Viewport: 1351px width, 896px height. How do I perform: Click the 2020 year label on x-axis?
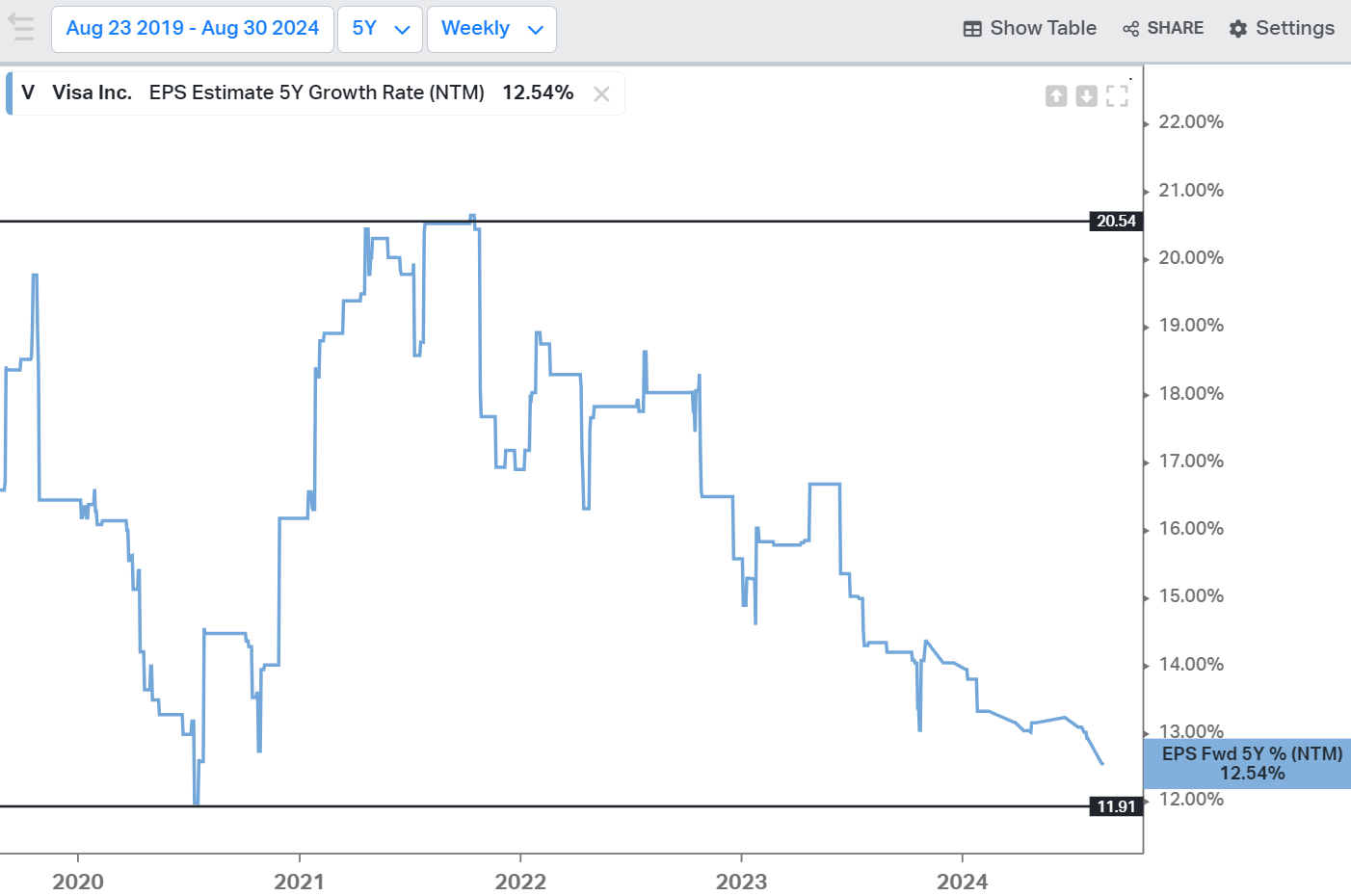click(x=78, y=882)
